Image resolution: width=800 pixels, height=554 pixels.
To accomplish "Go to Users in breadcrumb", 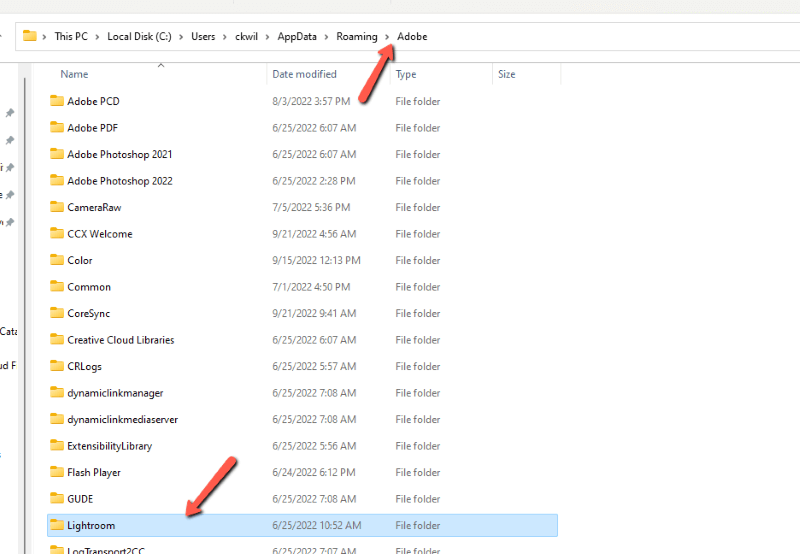I will pos(203,36).
